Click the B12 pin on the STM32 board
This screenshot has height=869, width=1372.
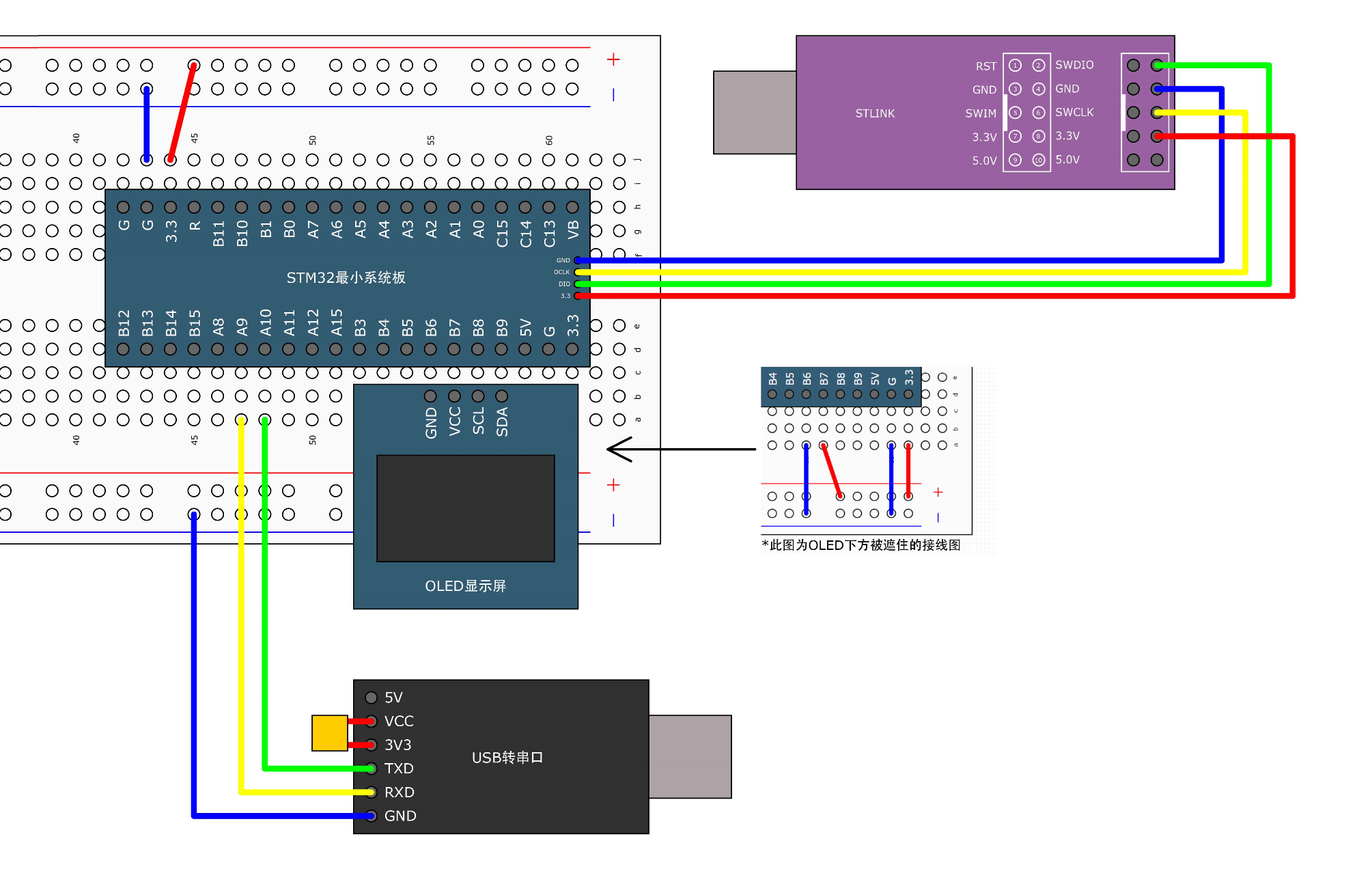pyautogui.click(x=124, y=348)
